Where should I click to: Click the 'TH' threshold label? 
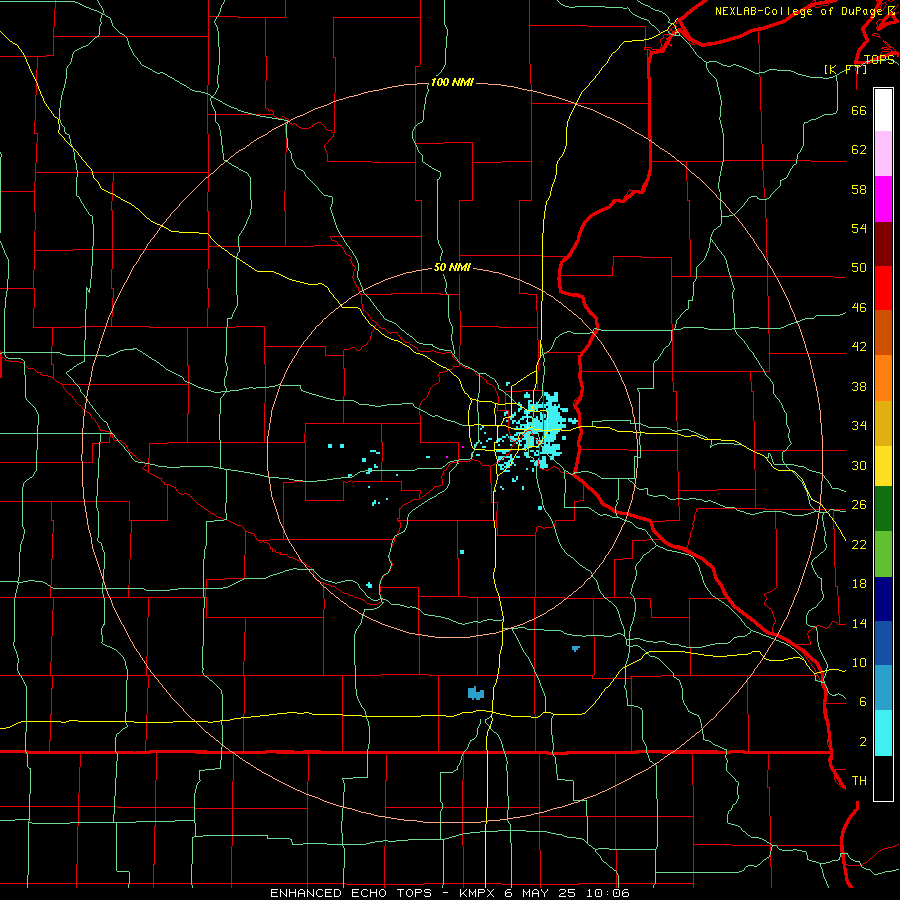859,781
